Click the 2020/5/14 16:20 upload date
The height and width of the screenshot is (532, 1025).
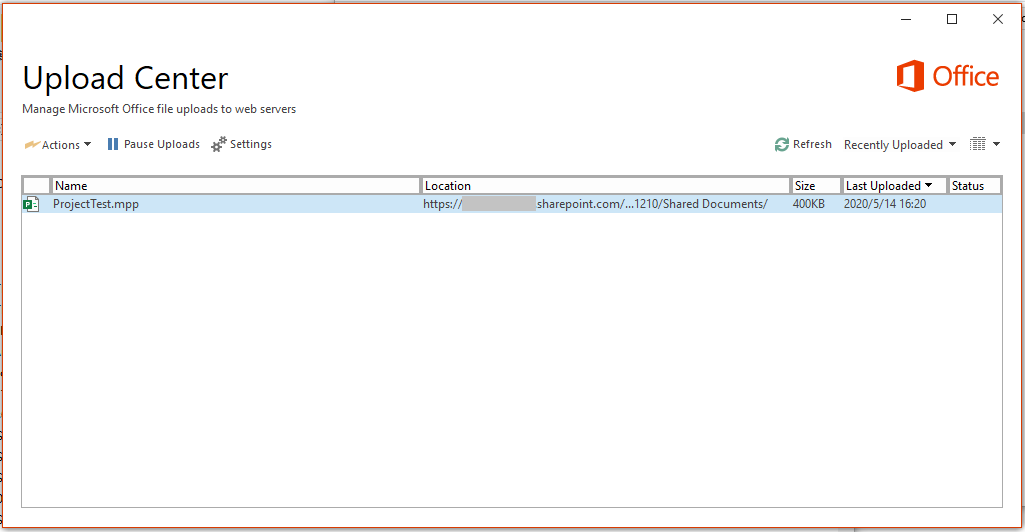(x=884, y=204)
